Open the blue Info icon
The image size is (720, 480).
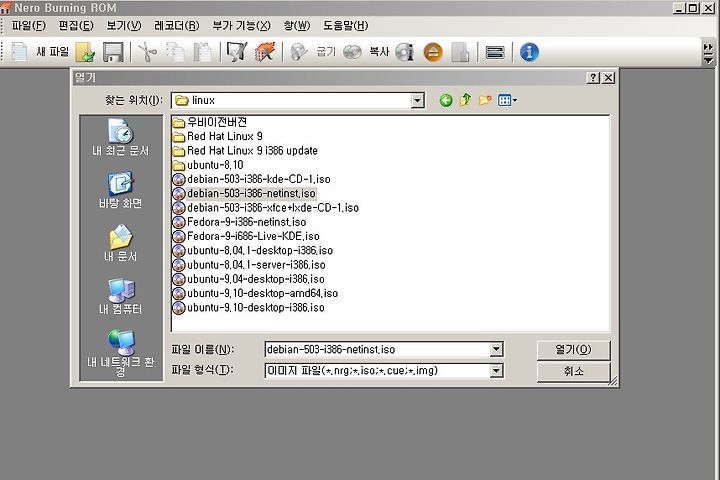click(x=529, y=52)
